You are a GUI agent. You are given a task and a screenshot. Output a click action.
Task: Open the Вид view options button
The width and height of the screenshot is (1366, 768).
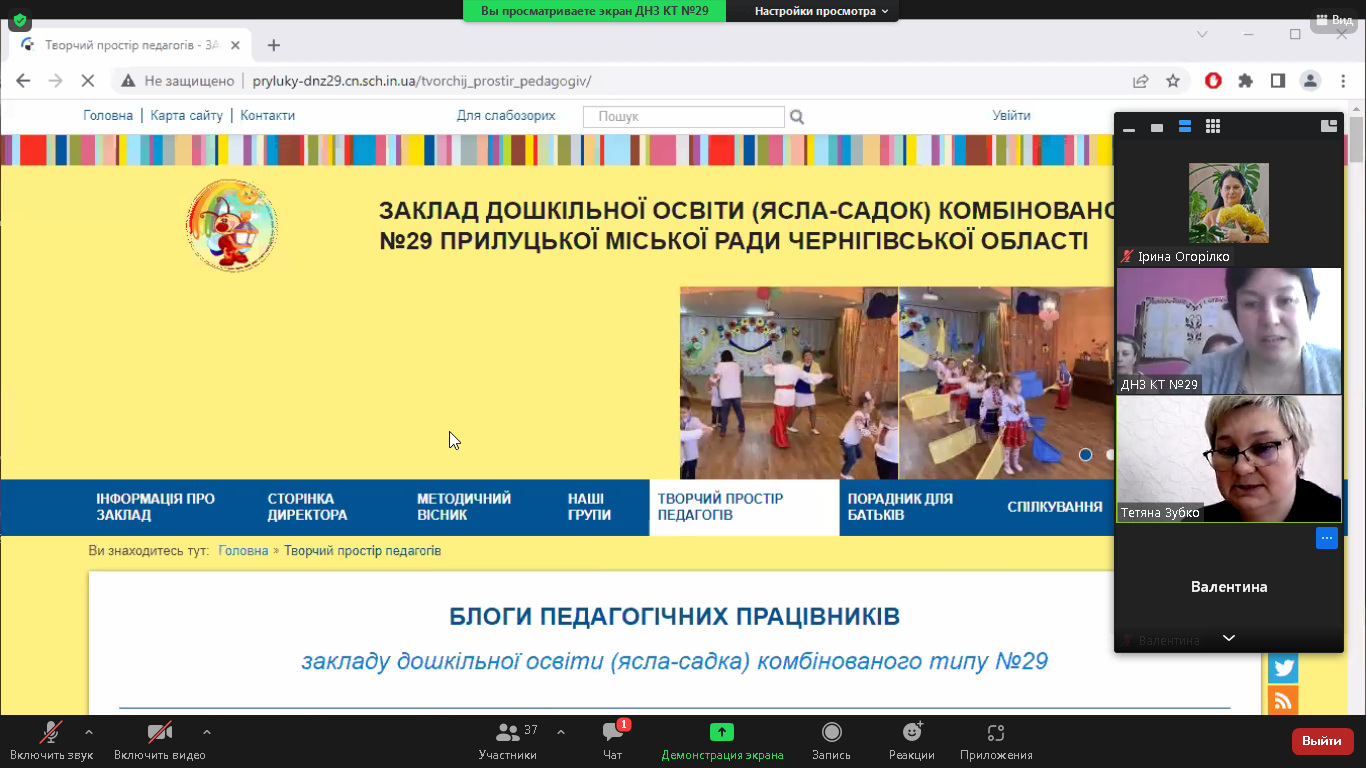click(x=1334, y=19)
